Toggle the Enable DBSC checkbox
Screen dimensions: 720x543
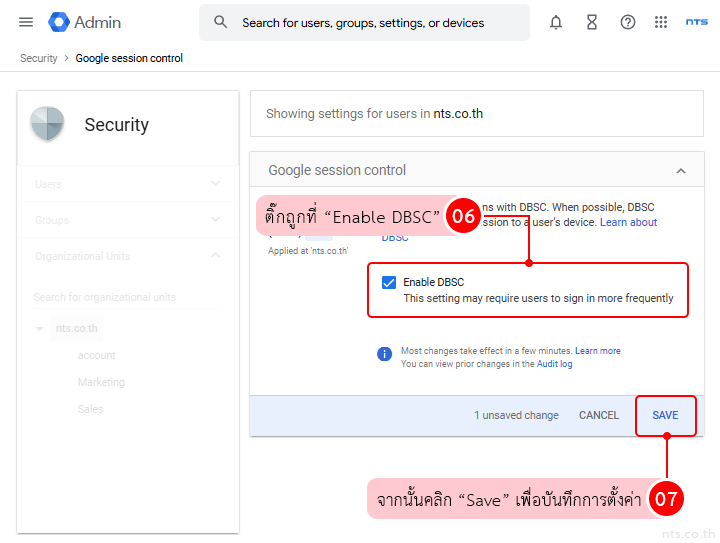pyautogui.click(x=389, y=282)
